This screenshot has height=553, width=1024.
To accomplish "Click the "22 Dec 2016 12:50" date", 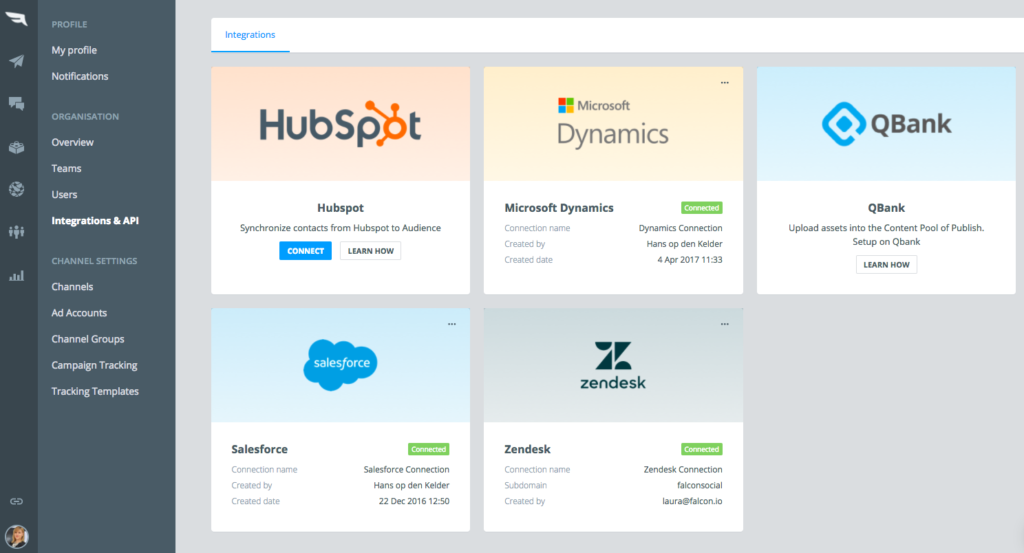I will (x=414, y=501).
